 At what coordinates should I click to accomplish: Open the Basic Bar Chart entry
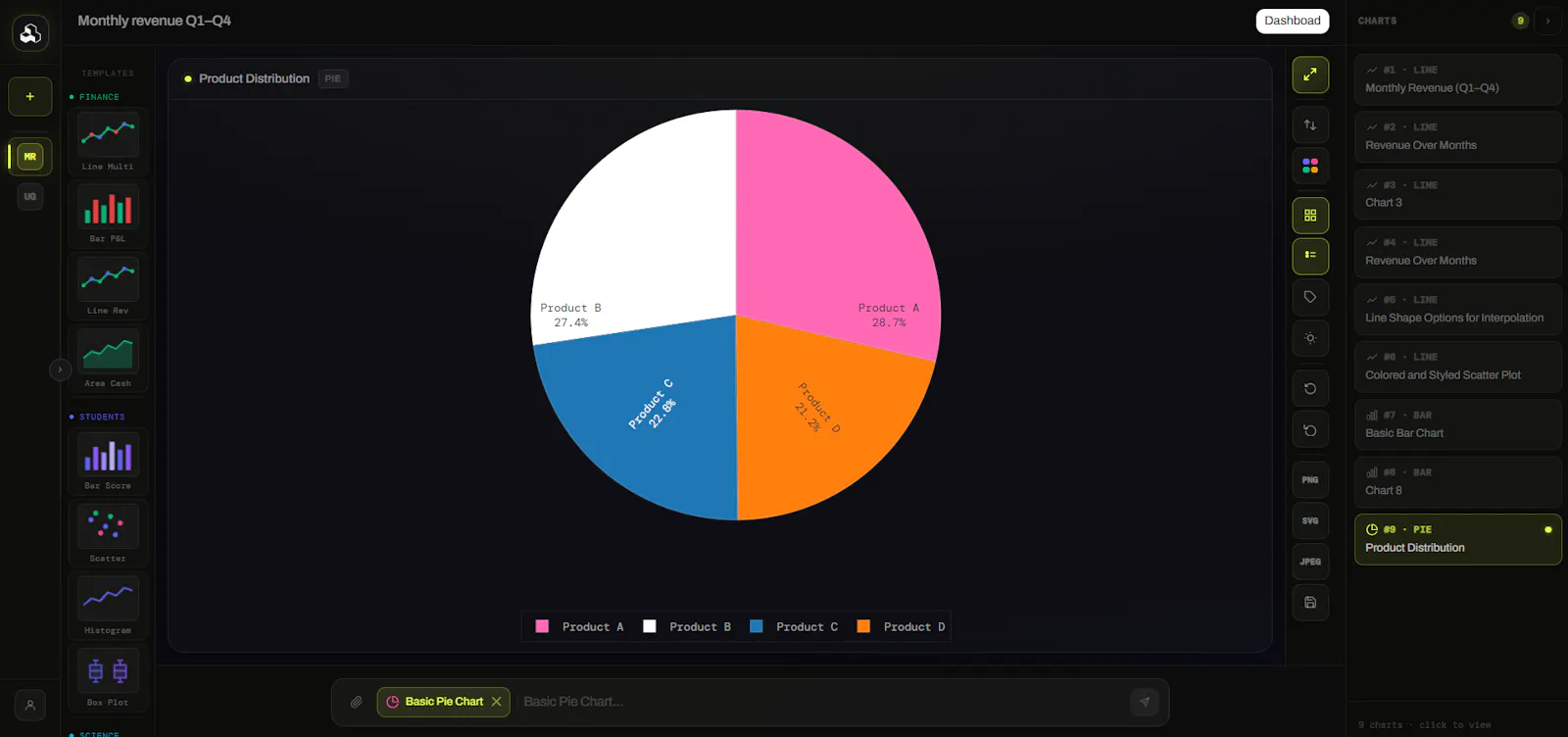click(x=1458, y=424)
